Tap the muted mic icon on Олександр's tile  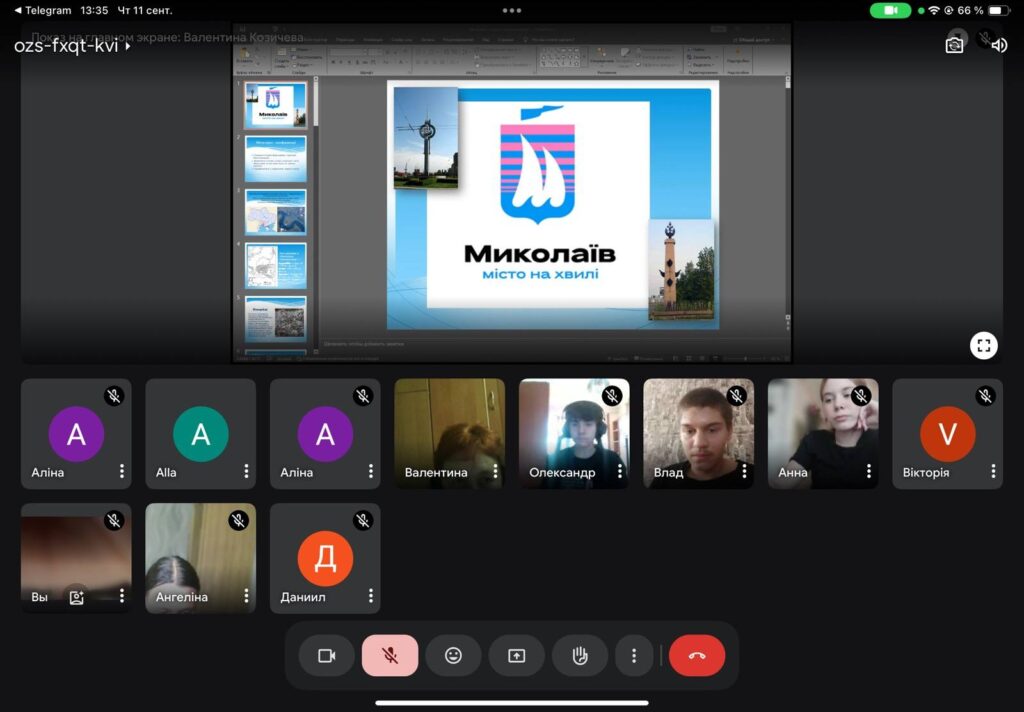click(611, 396)
